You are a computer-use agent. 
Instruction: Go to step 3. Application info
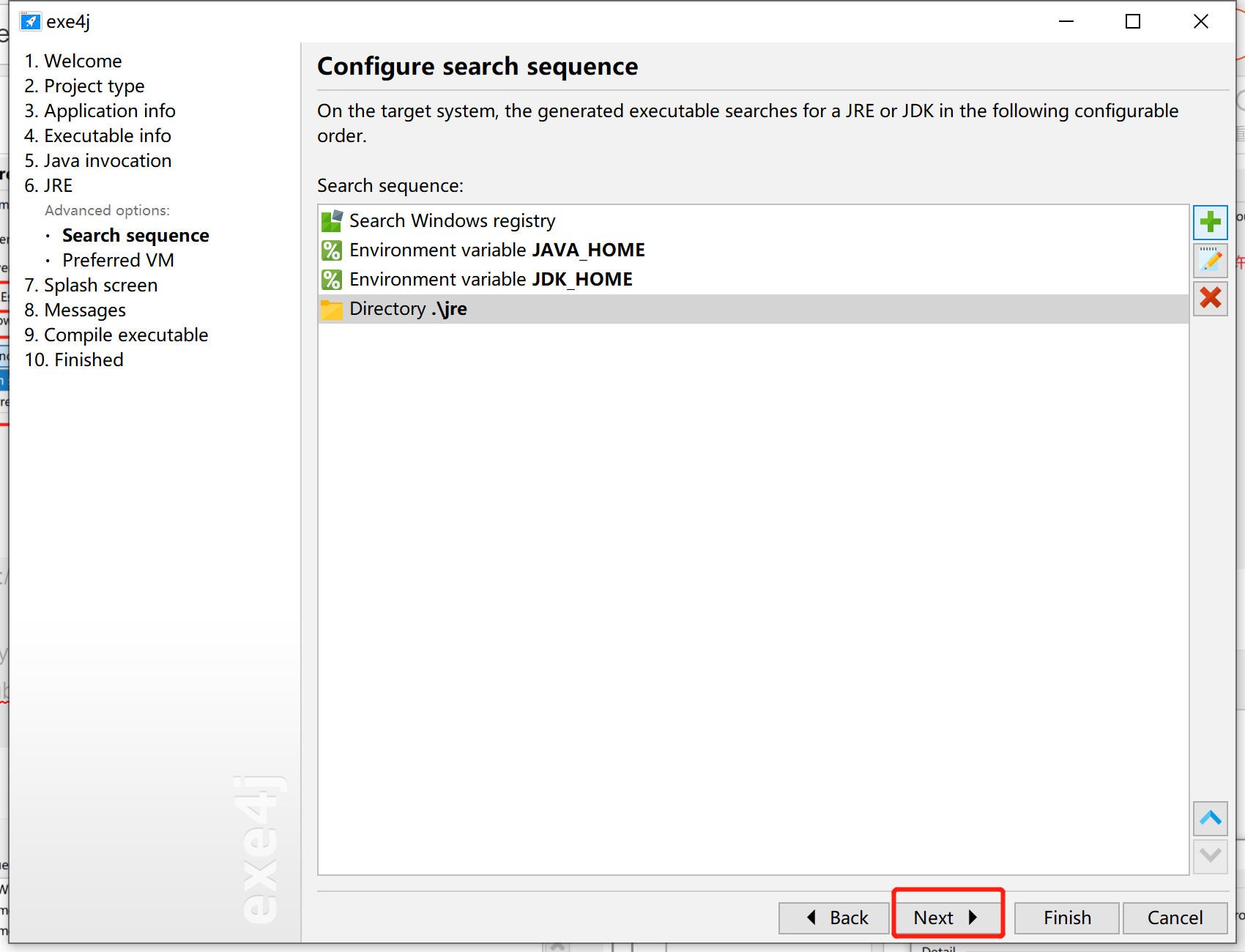[x=100, y=111]
